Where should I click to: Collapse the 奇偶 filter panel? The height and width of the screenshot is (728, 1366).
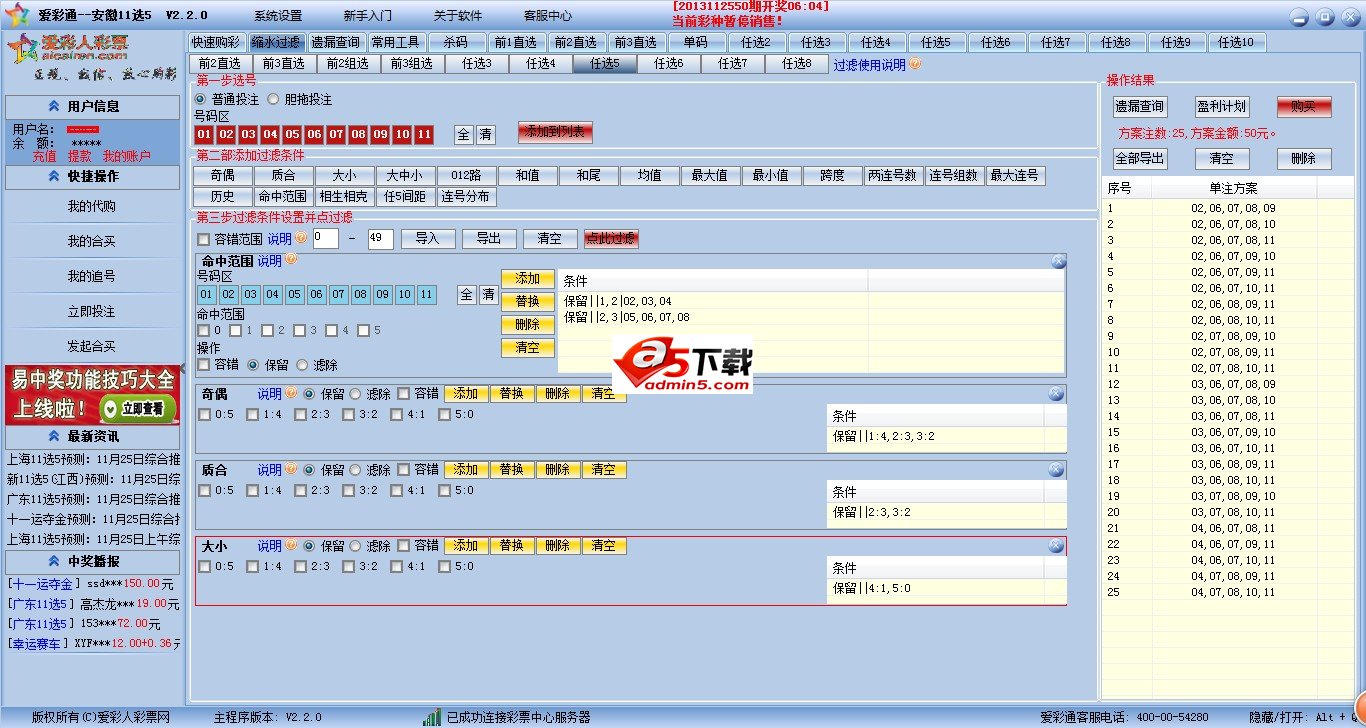point(1056,394)
